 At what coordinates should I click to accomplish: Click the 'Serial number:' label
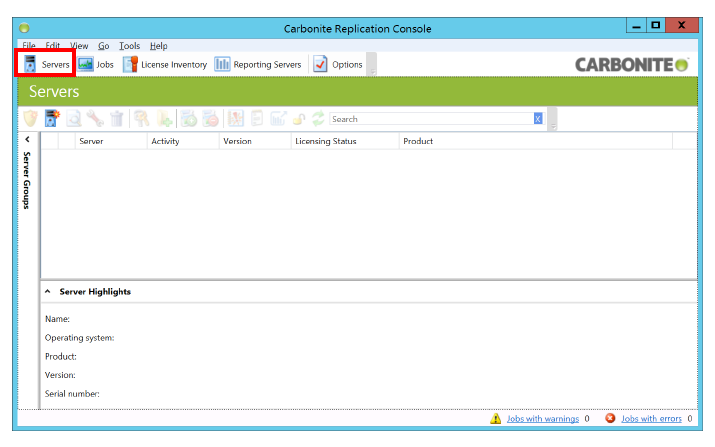click(x=72, y=393)
